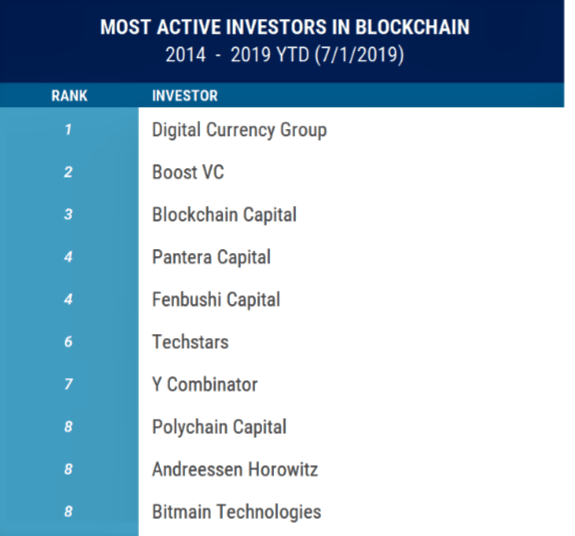575x536 pixels.
Task: Click the Digital Currency Group investor name
Action: click(239, 130)
